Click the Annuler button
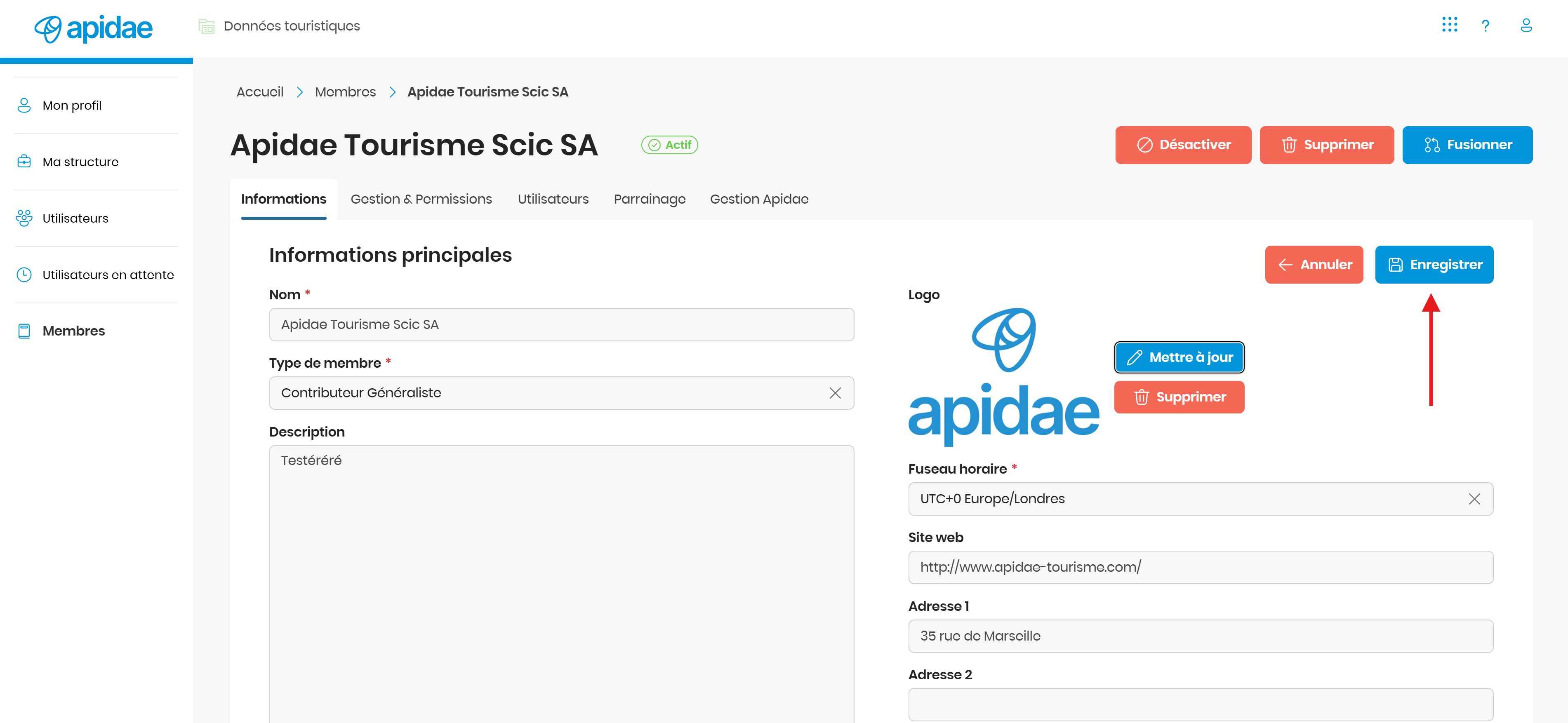This screenshot has height=723, width=1568. (x=1314, y=265)
